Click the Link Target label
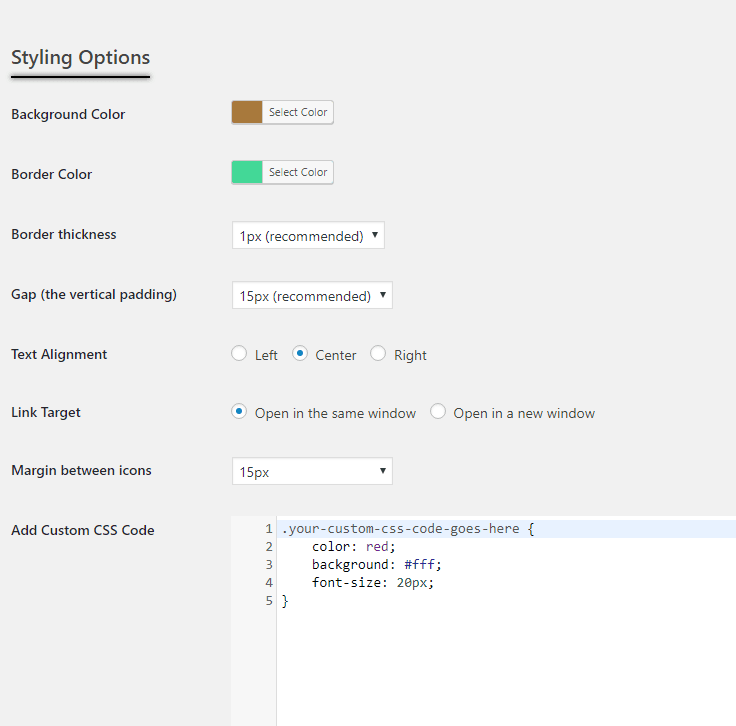Screen dimensions: 736x726 pyautogui.click(x=46, y=413)
